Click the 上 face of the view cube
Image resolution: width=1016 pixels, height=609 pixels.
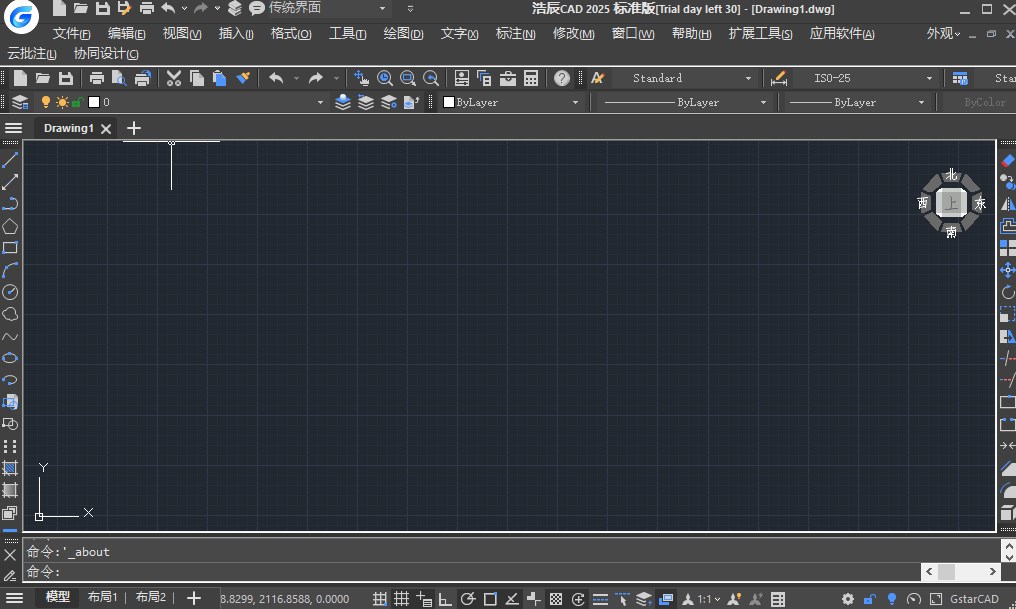coord(951,203)
